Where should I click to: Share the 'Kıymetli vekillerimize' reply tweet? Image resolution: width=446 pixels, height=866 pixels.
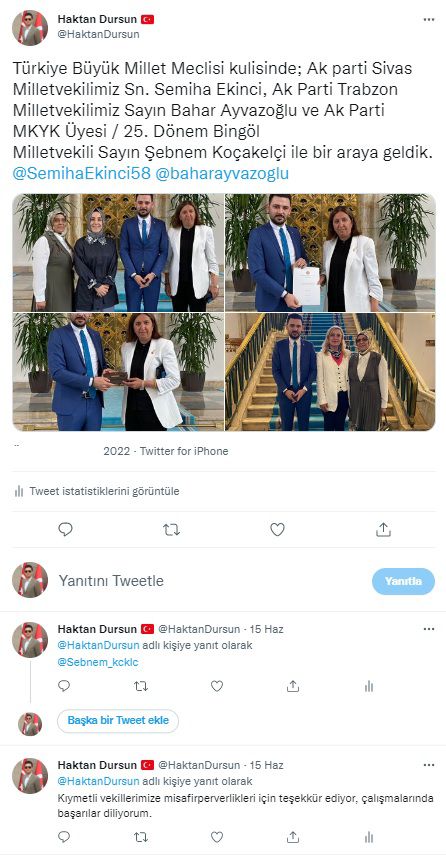(293, 837)
